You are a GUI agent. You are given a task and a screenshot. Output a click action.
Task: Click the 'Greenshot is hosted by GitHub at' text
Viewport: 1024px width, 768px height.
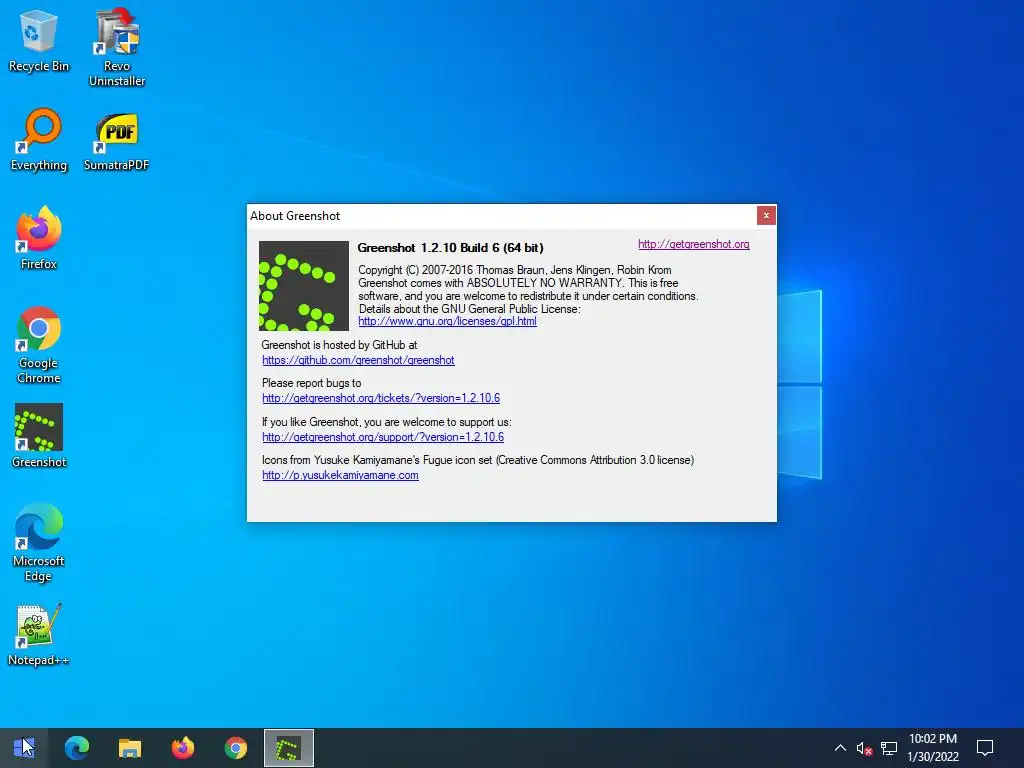coord(339,345)
